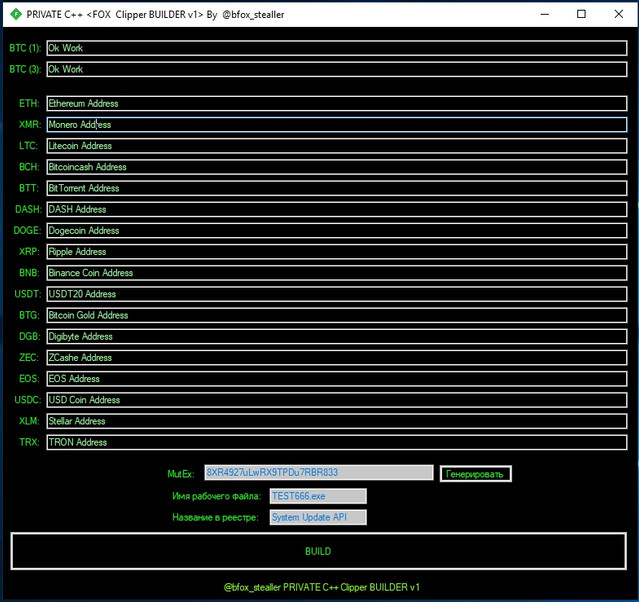Select the System Update API field
The height and width of the screenshot is (602, 639).
coord(318,518)
